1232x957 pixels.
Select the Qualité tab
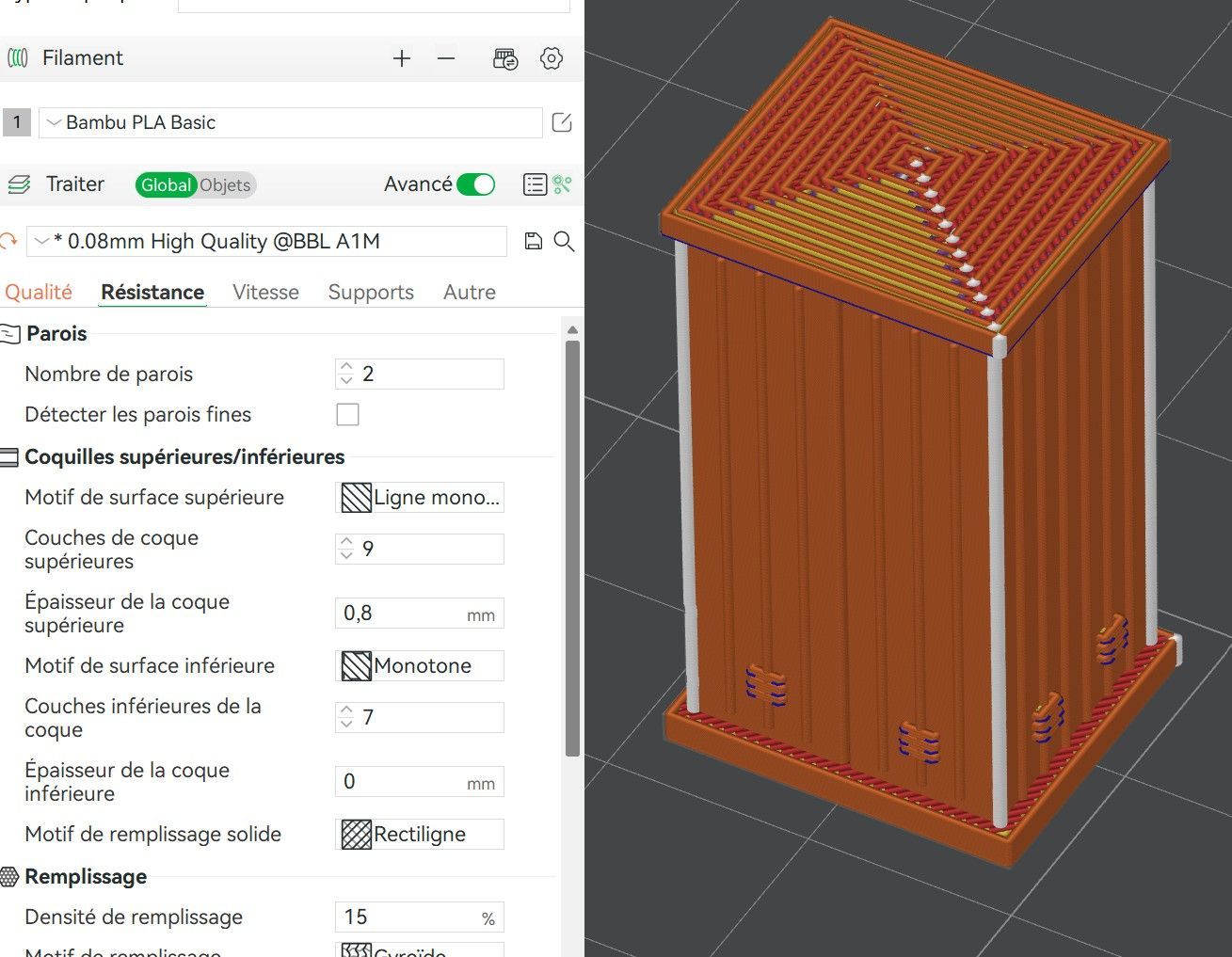(x=39, y=293)
